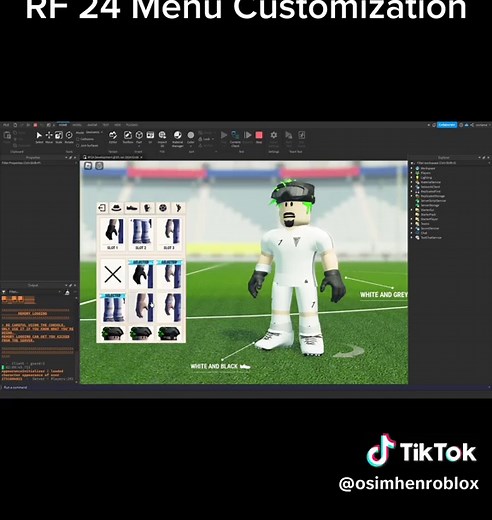This screenshot has height=520, width=492.
Task: Expand Workspace in Explorer
Action: [x=412, y=169]
